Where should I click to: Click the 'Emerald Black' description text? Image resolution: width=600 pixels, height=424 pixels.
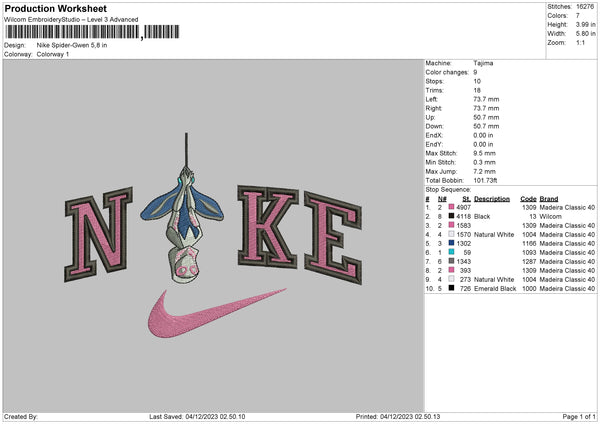(x=495, y=289)
